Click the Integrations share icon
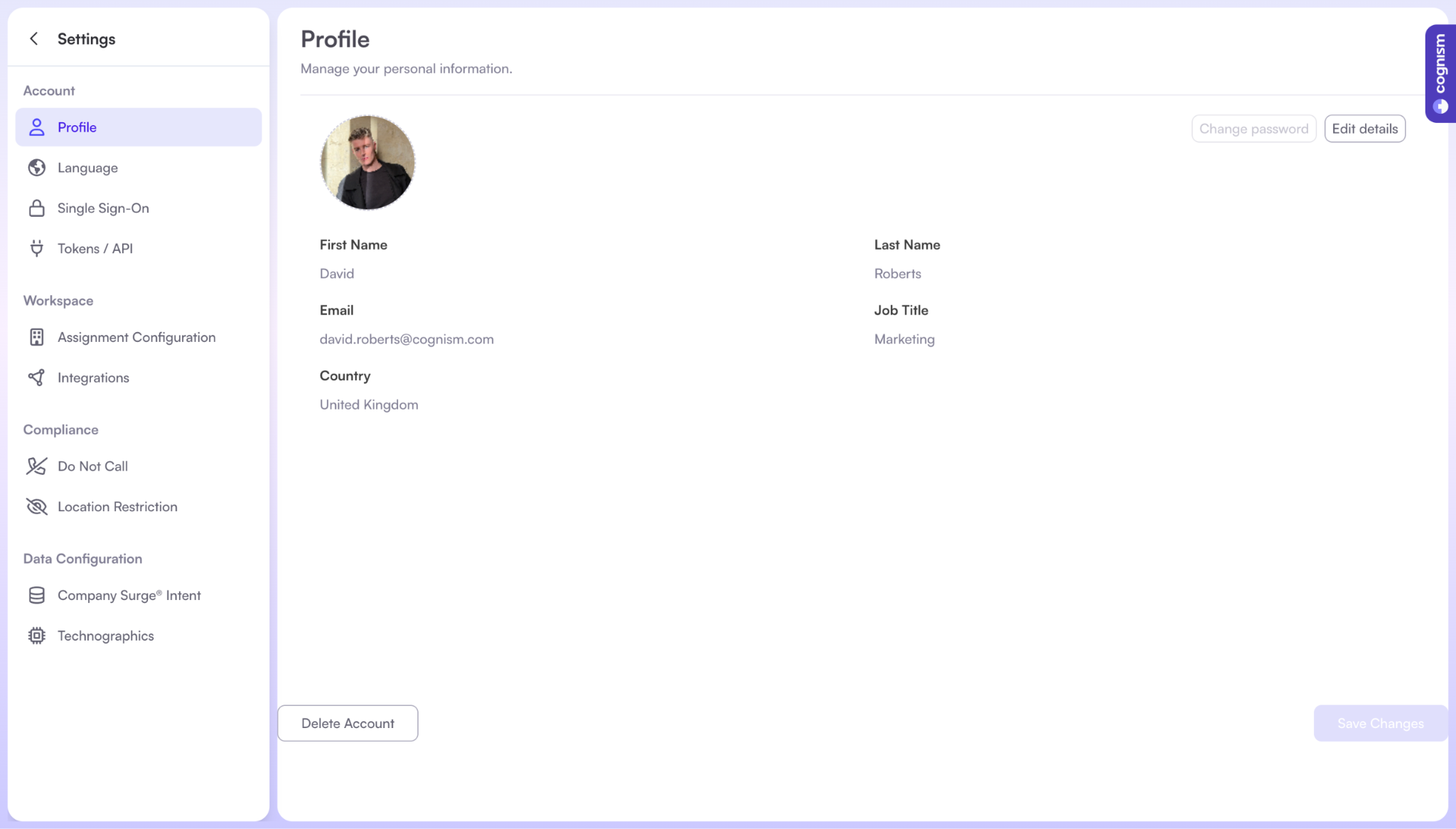Viewport: 1456px width, 829px height. tap(36, 378)
